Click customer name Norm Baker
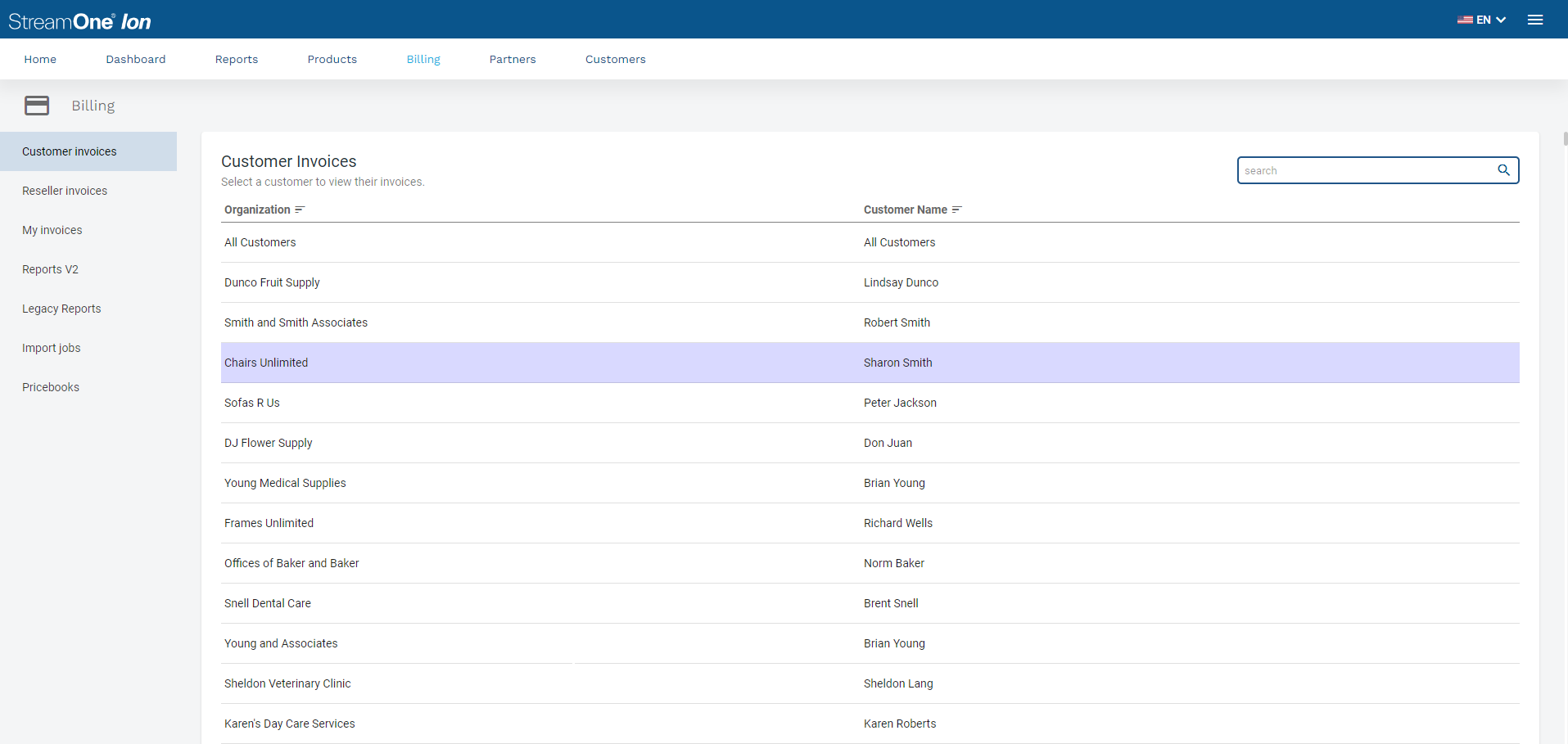 click(893, 563)
